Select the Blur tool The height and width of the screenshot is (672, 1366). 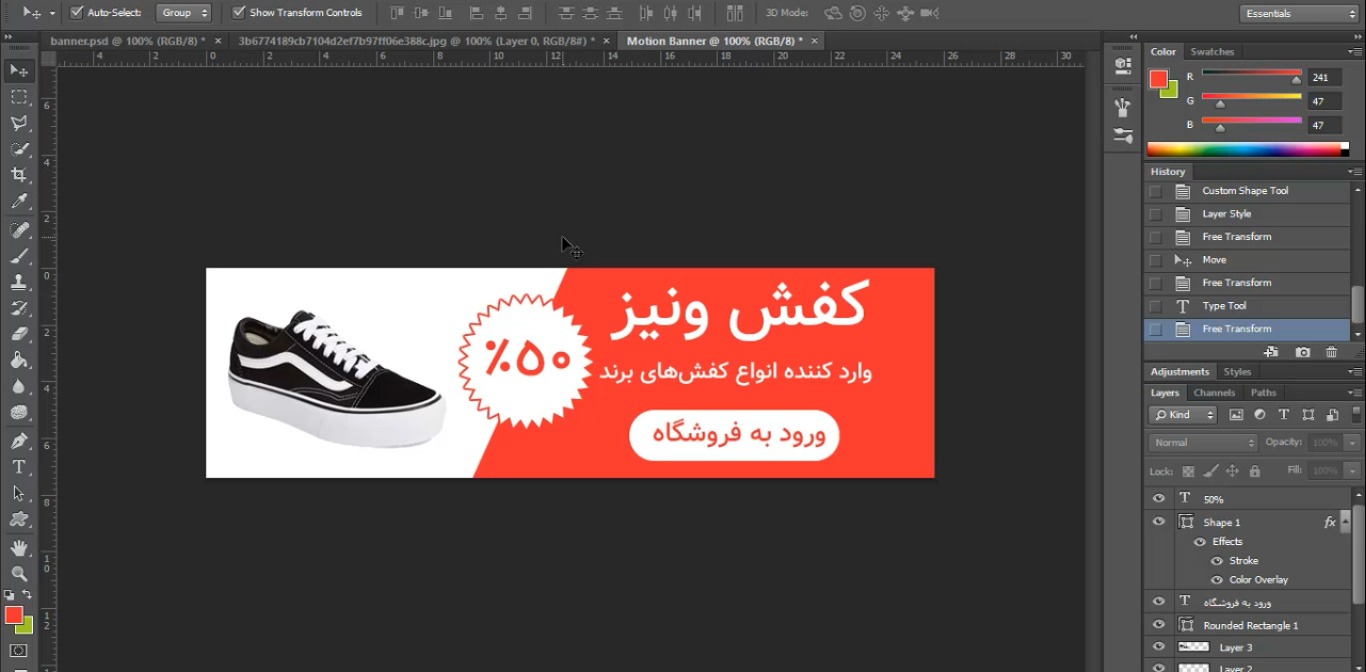click(x=19, y=386)
